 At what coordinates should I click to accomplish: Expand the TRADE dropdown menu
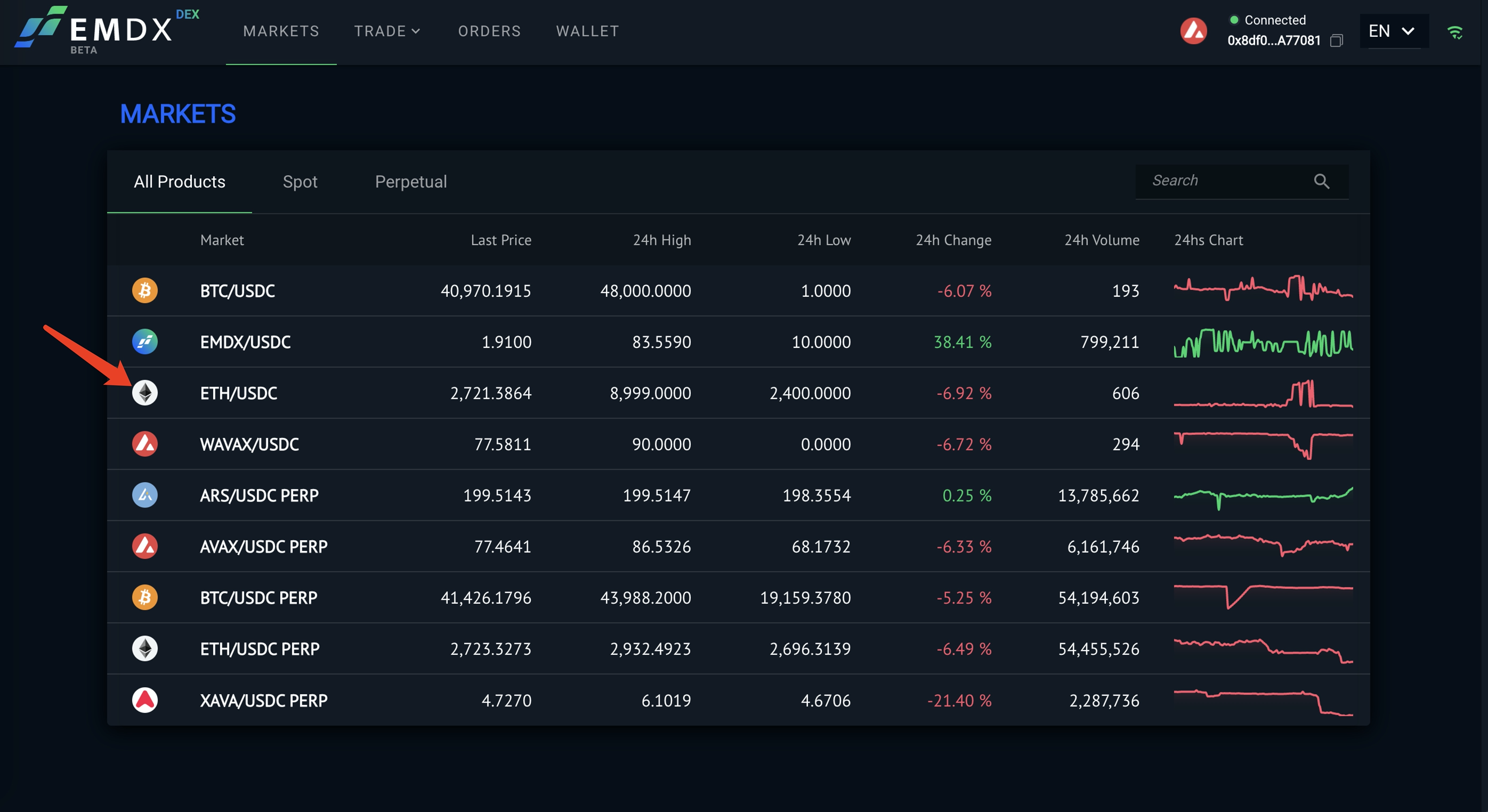pyautogui.click(x=387, y=31)
